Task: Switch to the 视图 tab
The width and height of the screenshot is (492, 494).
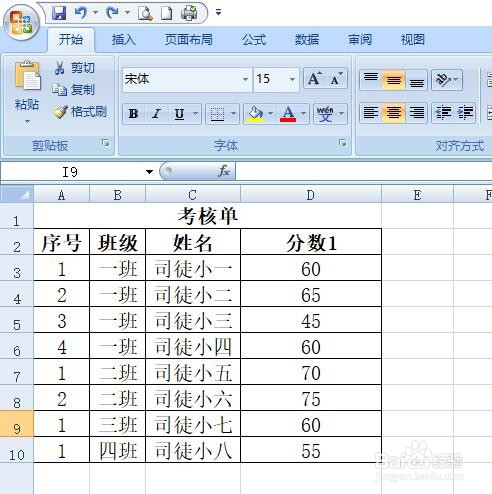Action: [413, 40]
